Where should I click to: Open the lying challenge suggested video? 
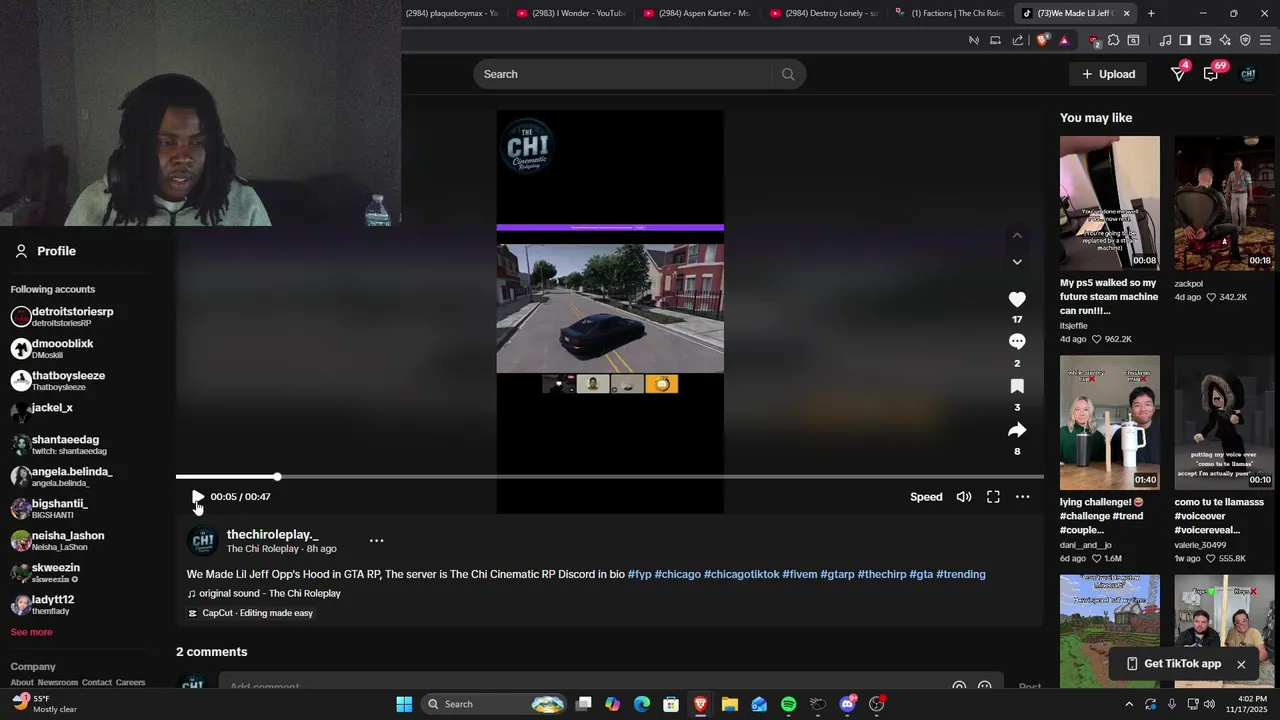click(x=1110, y=423)
